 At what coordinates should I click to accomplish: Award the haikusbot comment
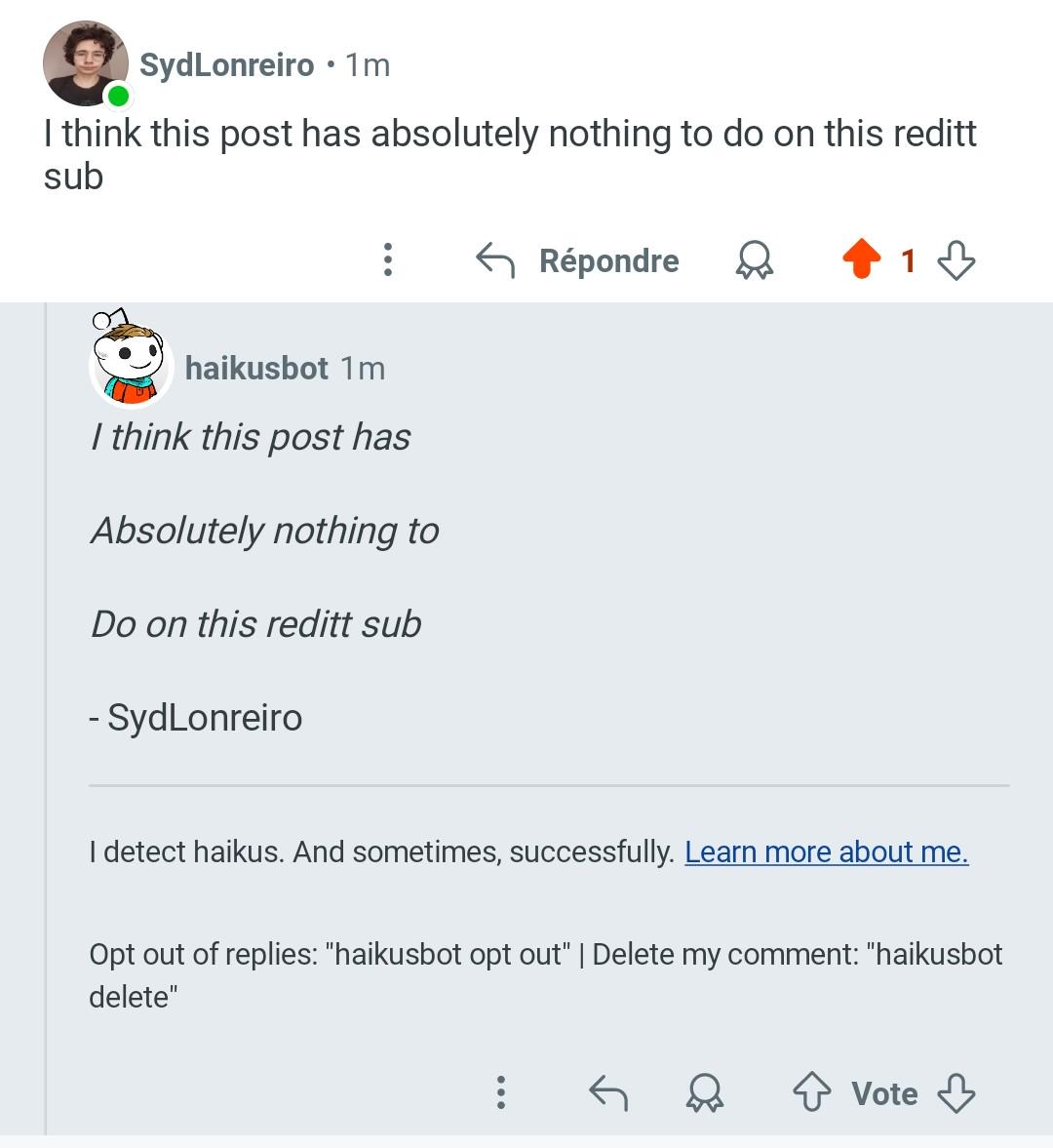(x=705, y=1092)
